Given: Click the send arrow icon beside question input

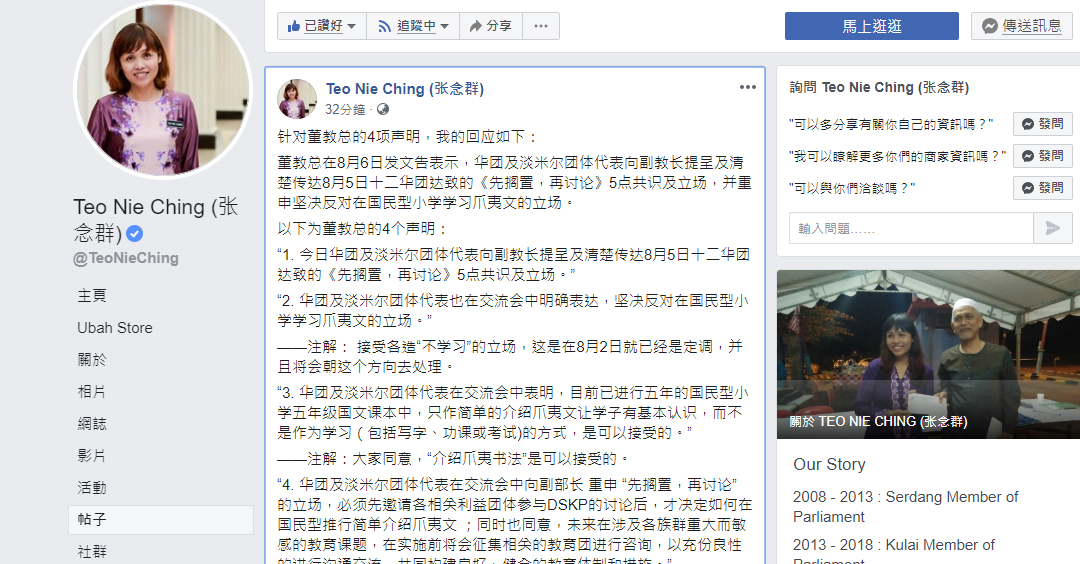Looking at the screenshot, I should [x=1052, y=228].
